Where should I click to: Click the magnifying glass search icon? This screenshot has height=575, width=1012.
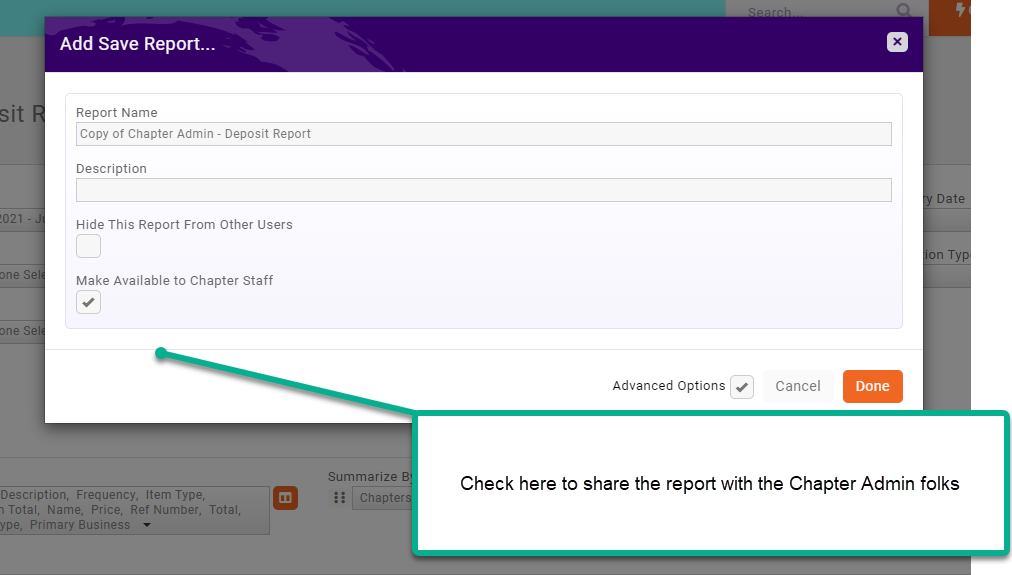(x=904, y=11)
